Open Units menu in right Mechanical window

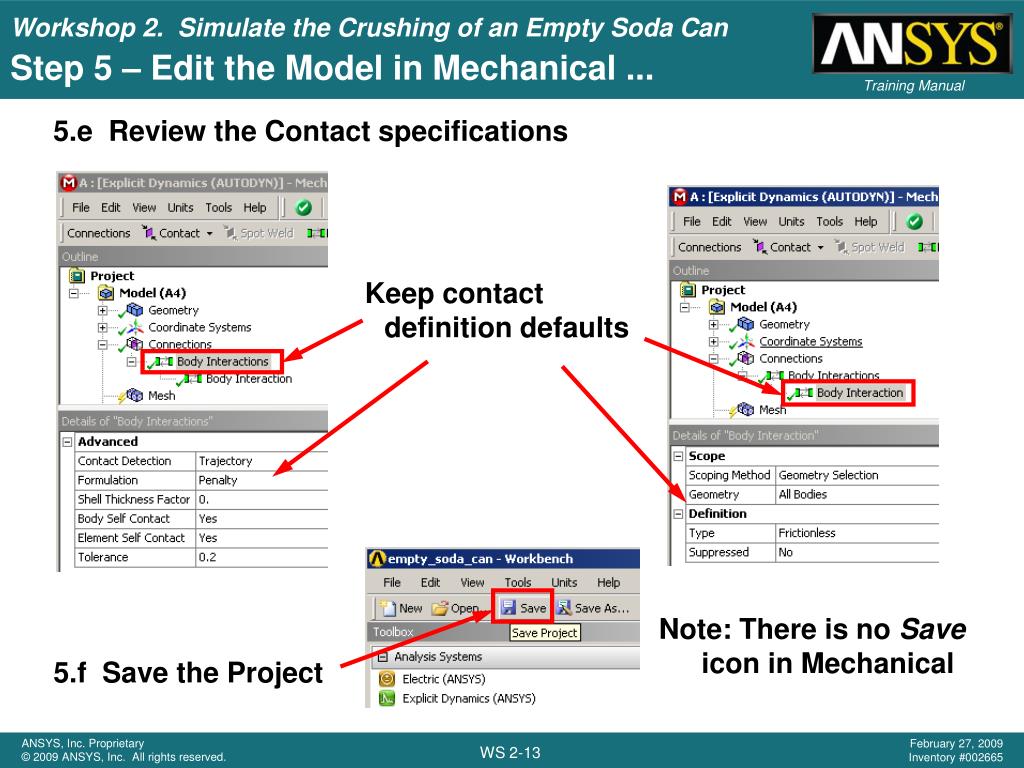click(x=791, y=221)
